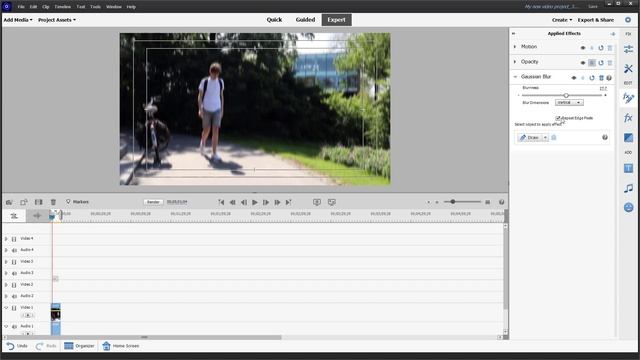The width and height of the screenshot is (640, 360).
Task: Open the Music panel note icon
Action: pyautogui.click(x=628, y=188)
